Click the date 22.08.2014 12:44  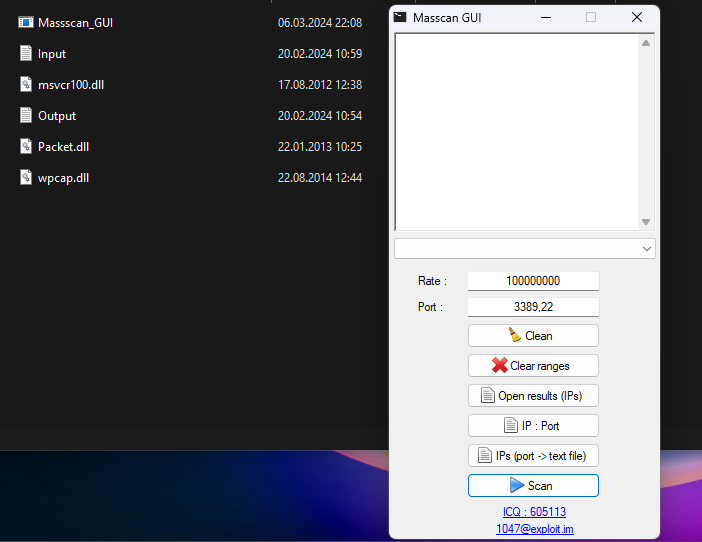coord(320,178)
